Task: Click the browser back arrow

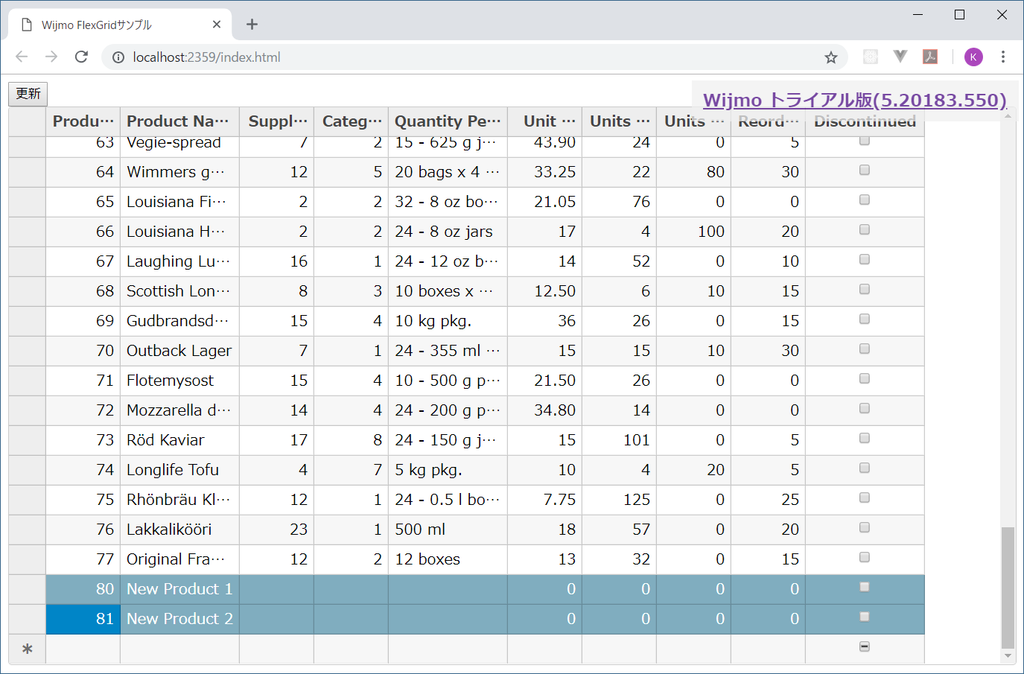Action: pos(22,57)
